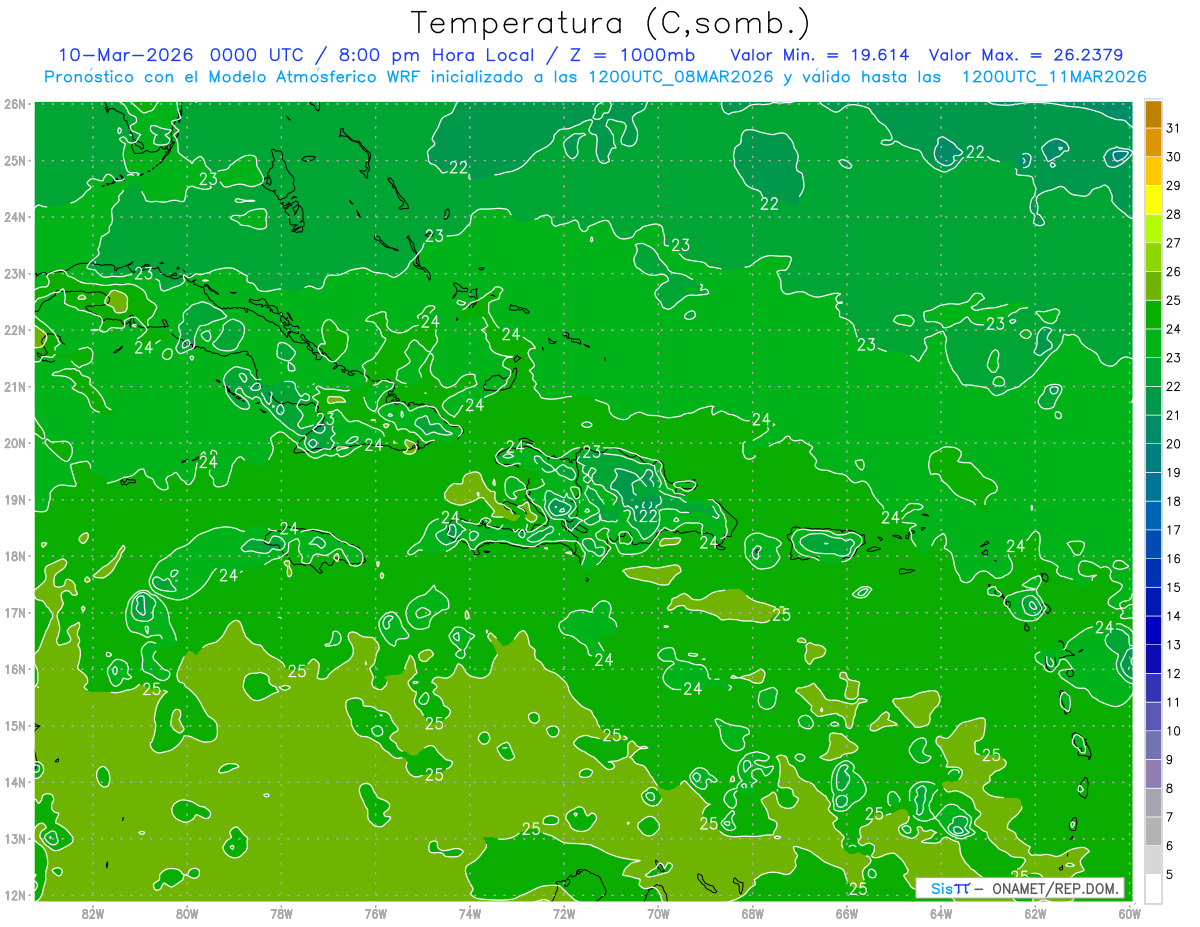1200x927 pixels.
Task: Click the colorbar label "15"
Action: tap(1173, 587)
